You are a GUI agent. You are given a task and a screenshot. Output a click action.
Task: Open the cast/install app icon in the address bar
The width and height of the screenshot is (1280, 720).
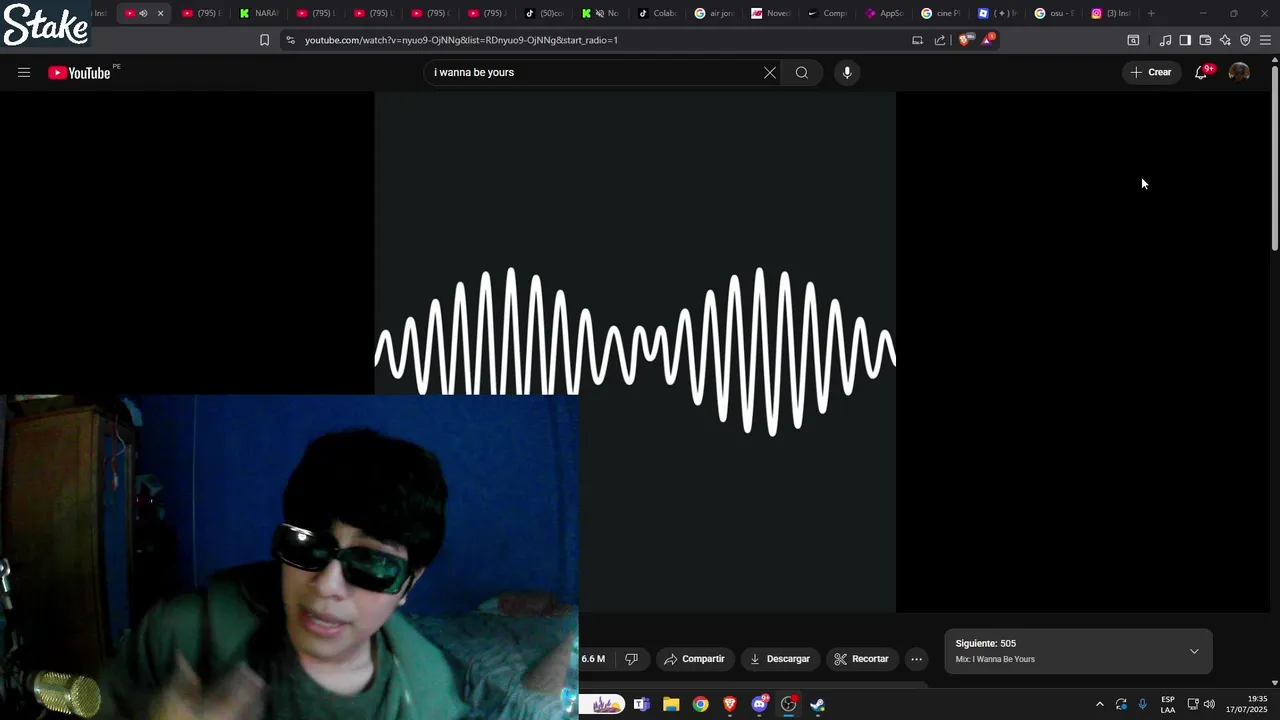[x=917, y=40]
